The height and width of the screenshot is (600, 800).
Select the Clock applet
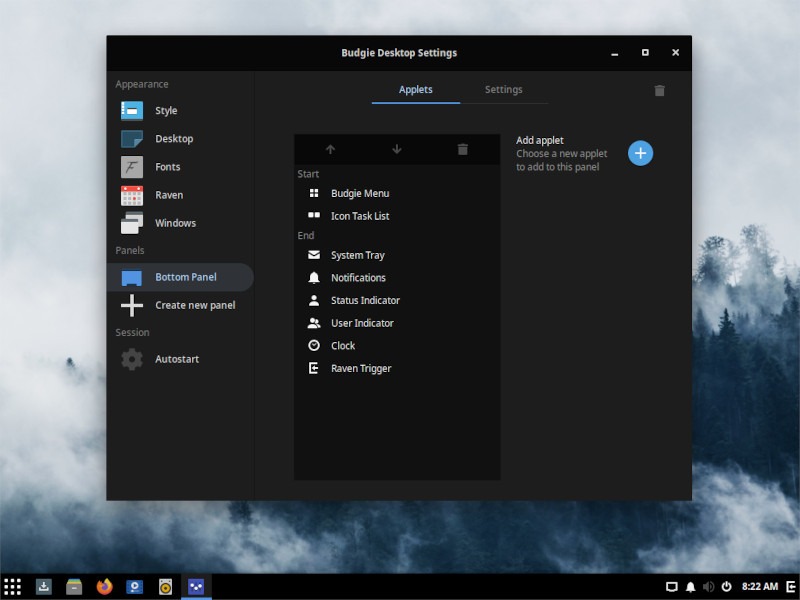(343, 345)
